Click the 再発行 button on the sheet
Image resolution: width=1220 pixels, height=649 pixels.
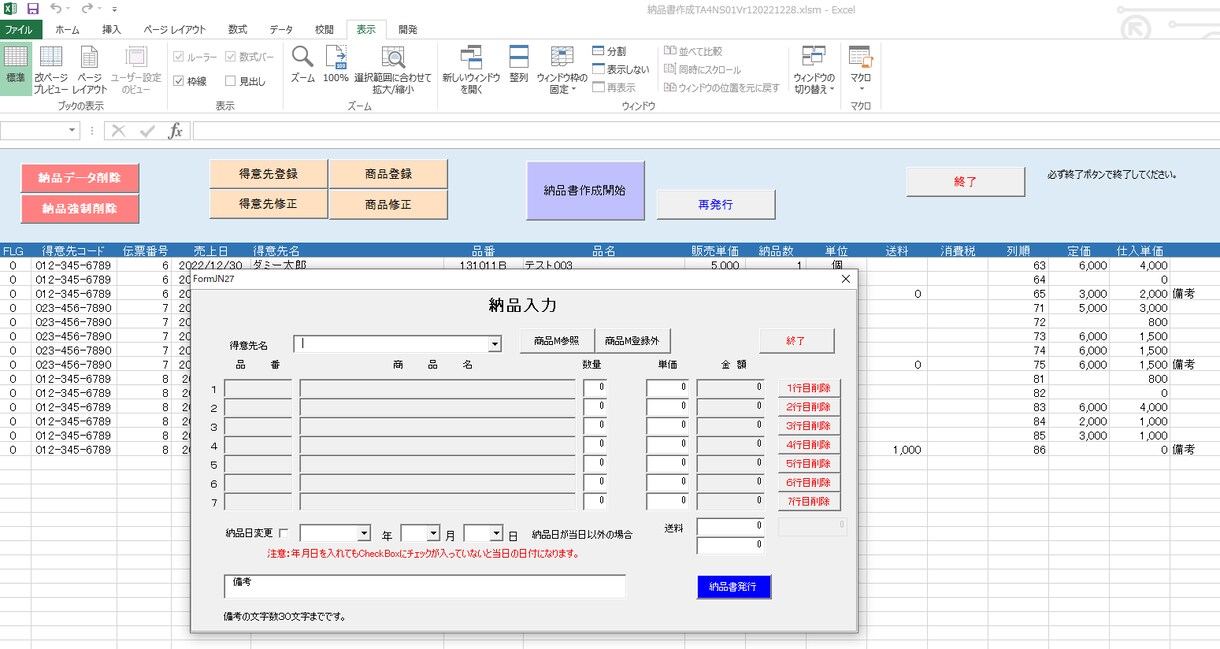point(716,204)
